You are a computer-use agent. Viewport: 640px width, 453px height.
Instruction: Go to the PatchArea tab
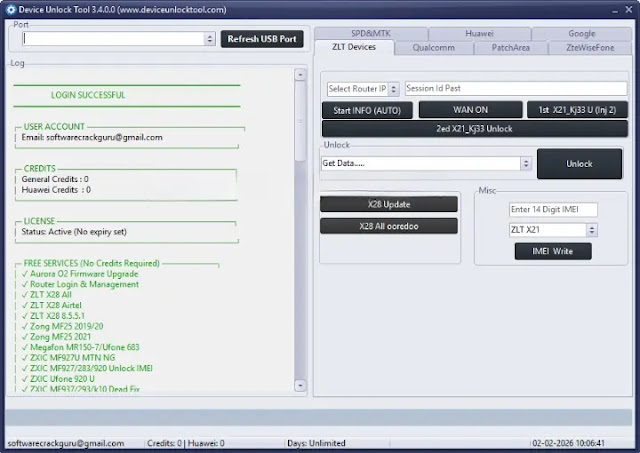pos(511,47)
